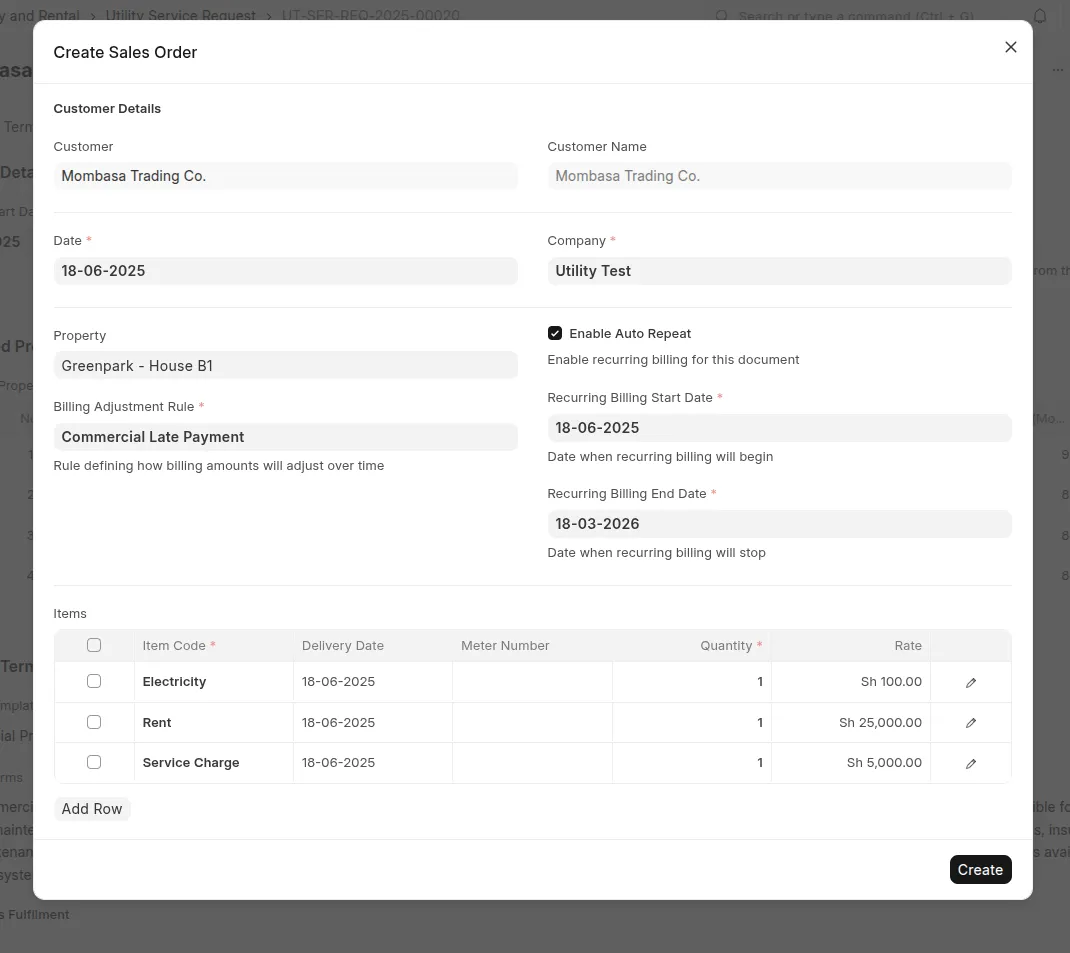Screen dimensions: 1070x953
Task: Edit the Service Charge item row
Action: pos(970,763)
